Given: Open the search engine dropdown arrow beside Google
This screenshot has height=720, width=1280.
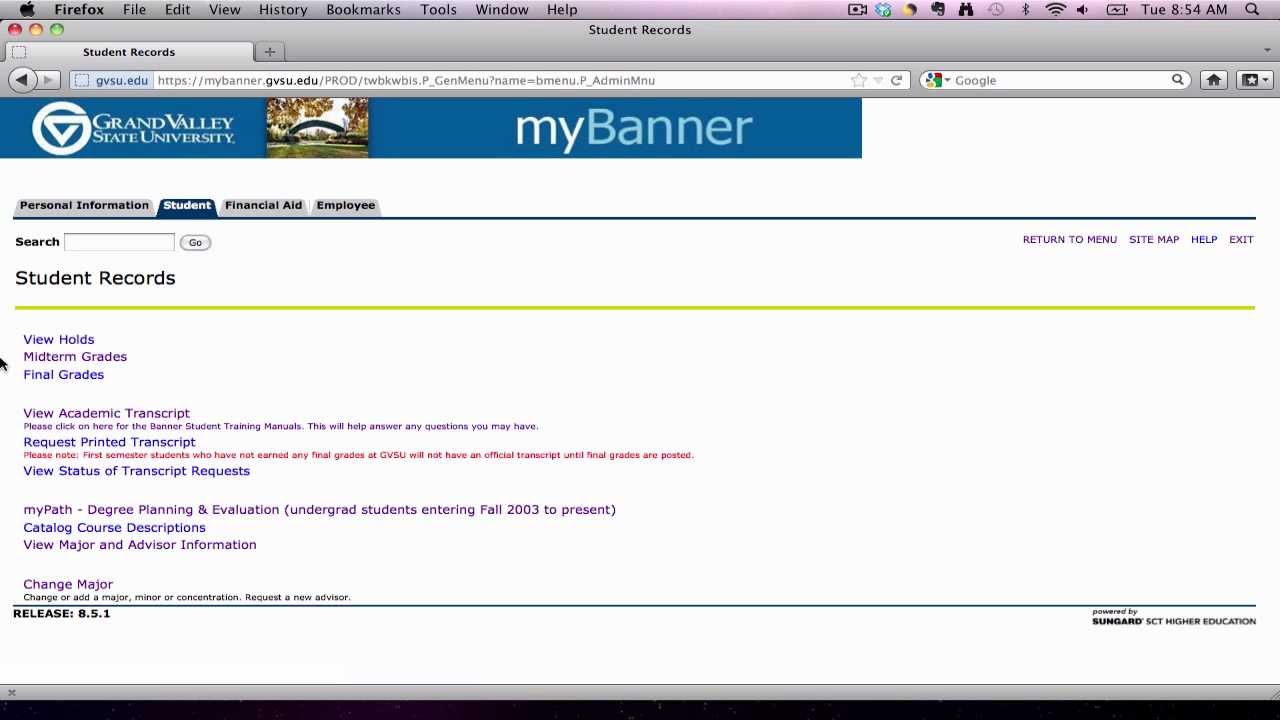Looking at the screenshot, I should 947,80.
